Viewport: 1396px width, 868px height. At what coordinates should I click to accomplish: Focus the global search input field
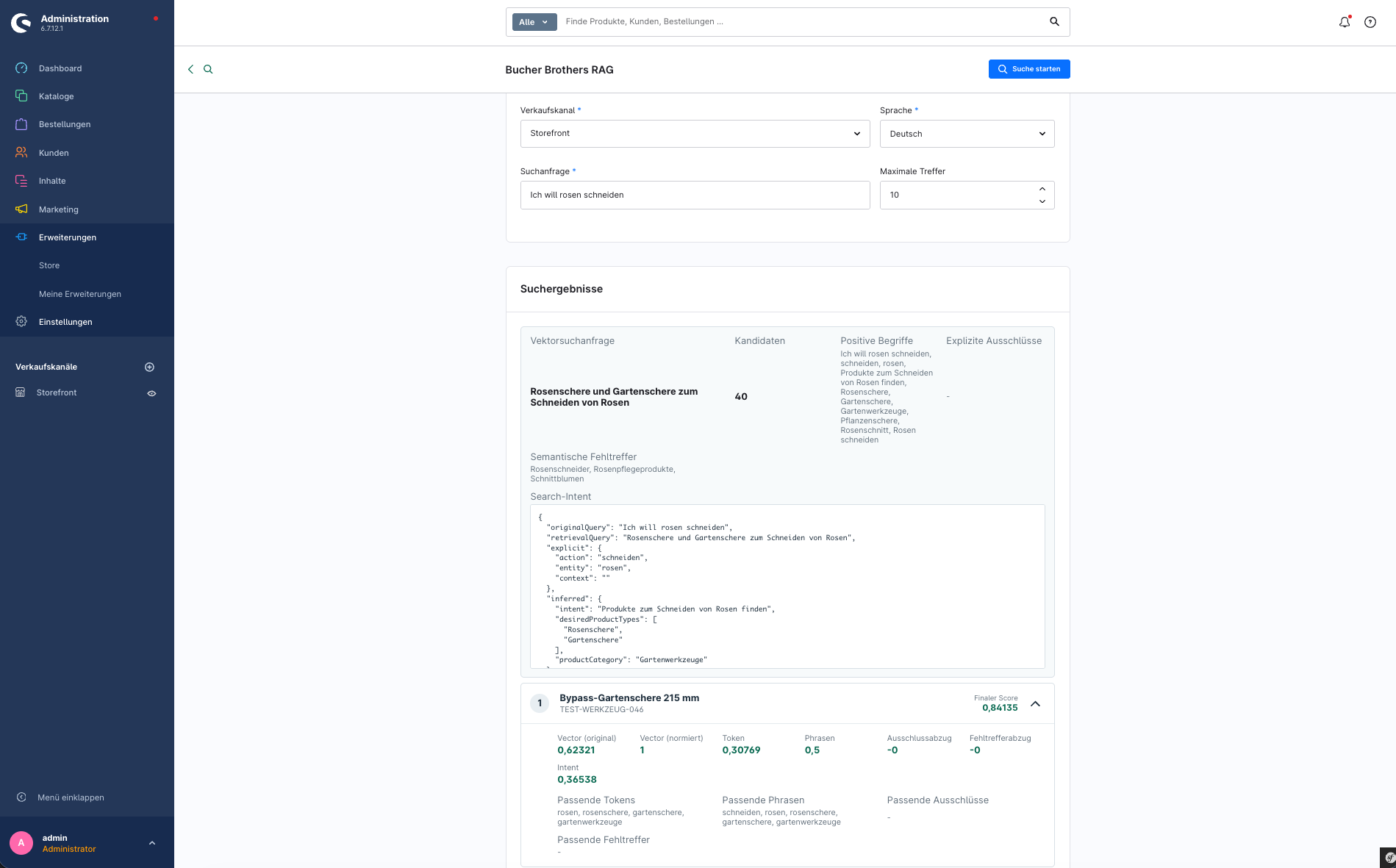click(x=801, y=22)
